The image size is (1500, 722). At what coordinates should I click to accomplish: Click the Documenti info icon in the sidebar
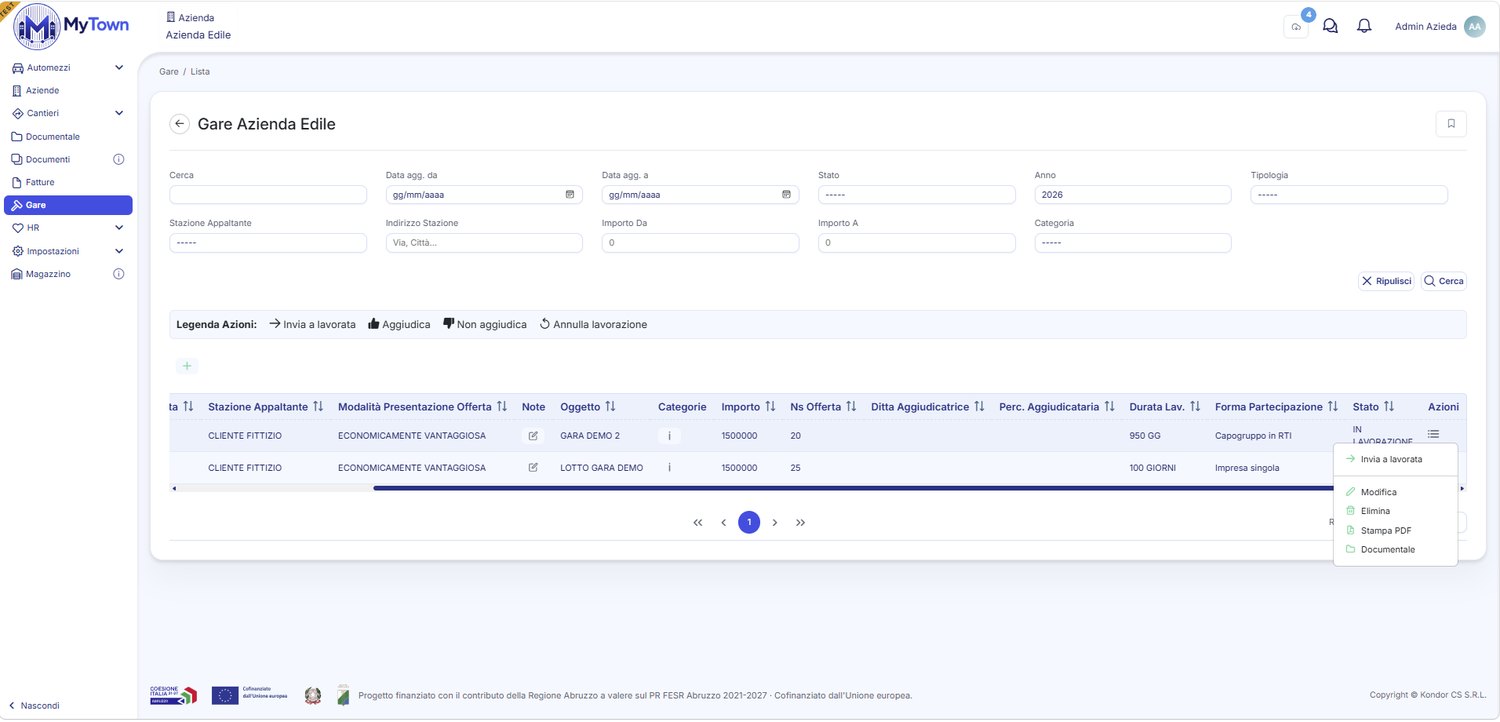pos(118,159)
